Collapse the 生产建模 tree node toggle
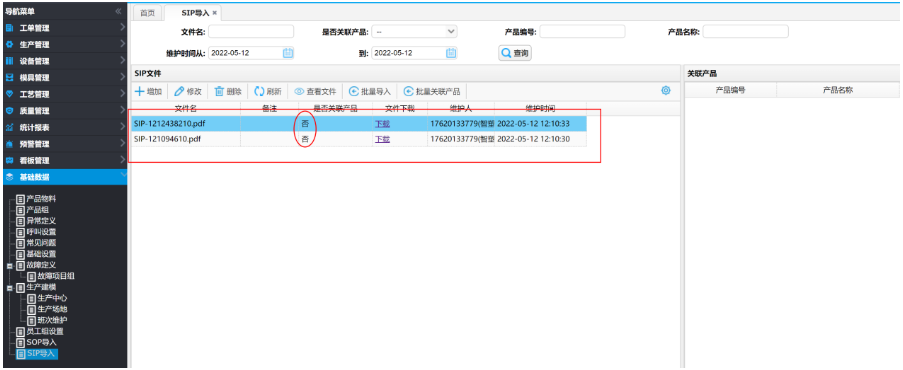The height and width of the screenshot is (370, 903). tap(9, 288)
